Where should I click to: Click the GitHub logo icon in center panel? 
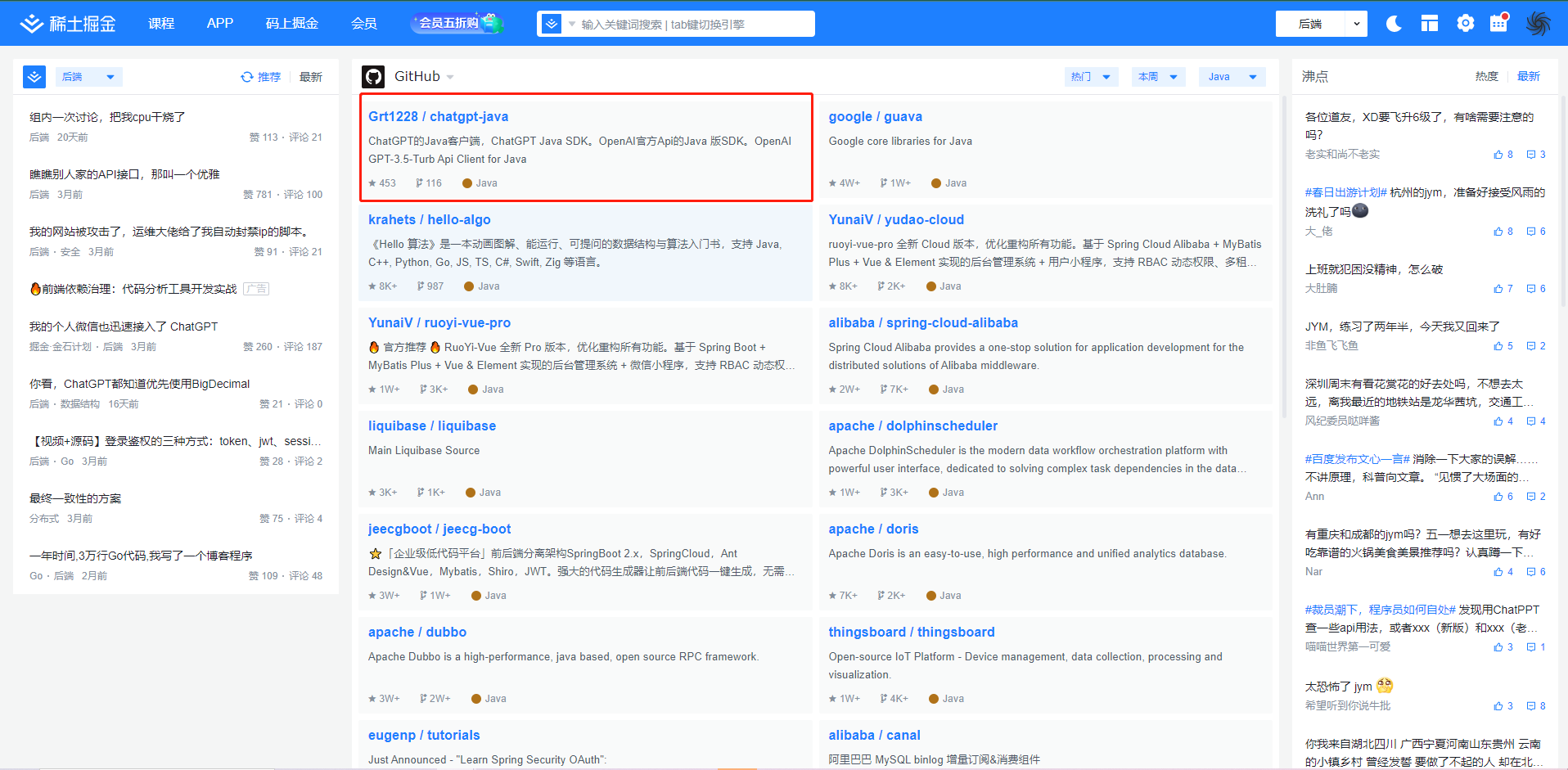pyautogui.click(x=373, y=77)
